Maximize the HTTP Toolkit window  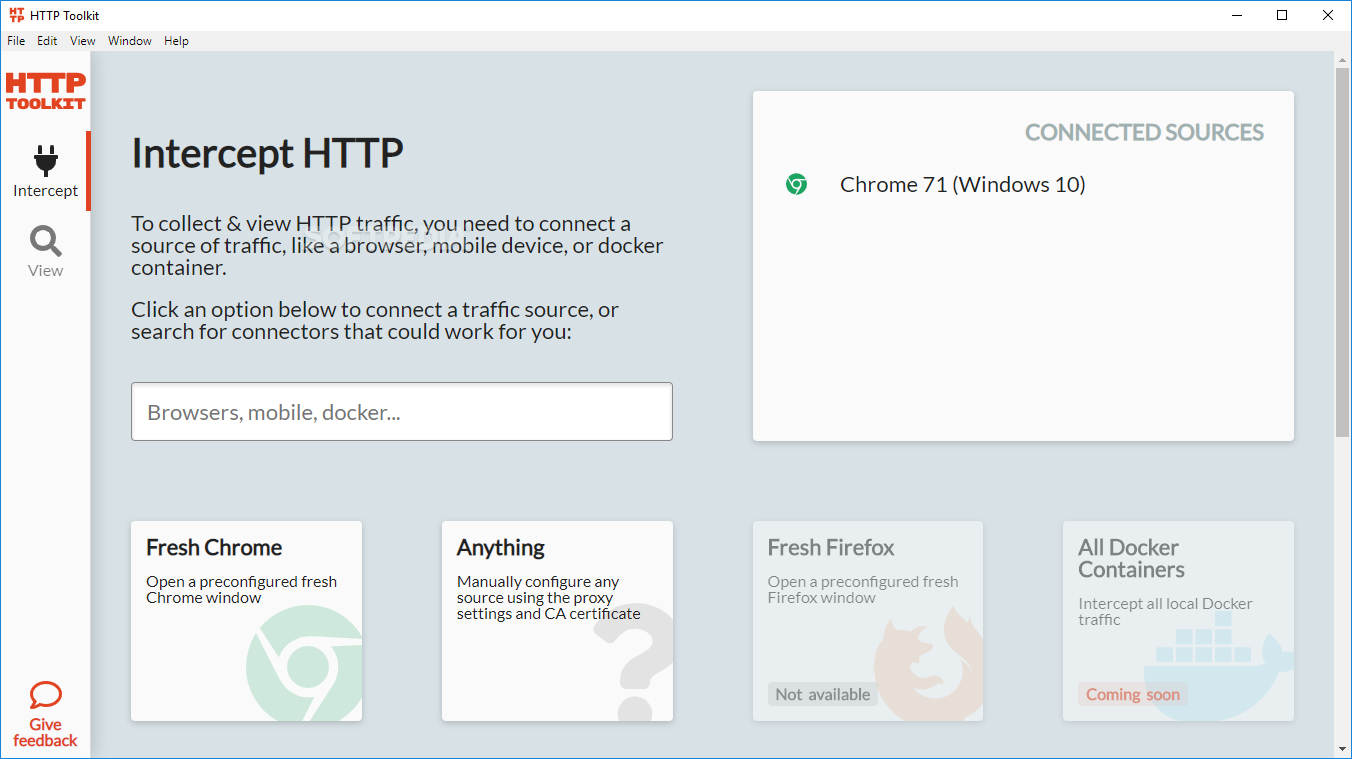coord(1282,15)
